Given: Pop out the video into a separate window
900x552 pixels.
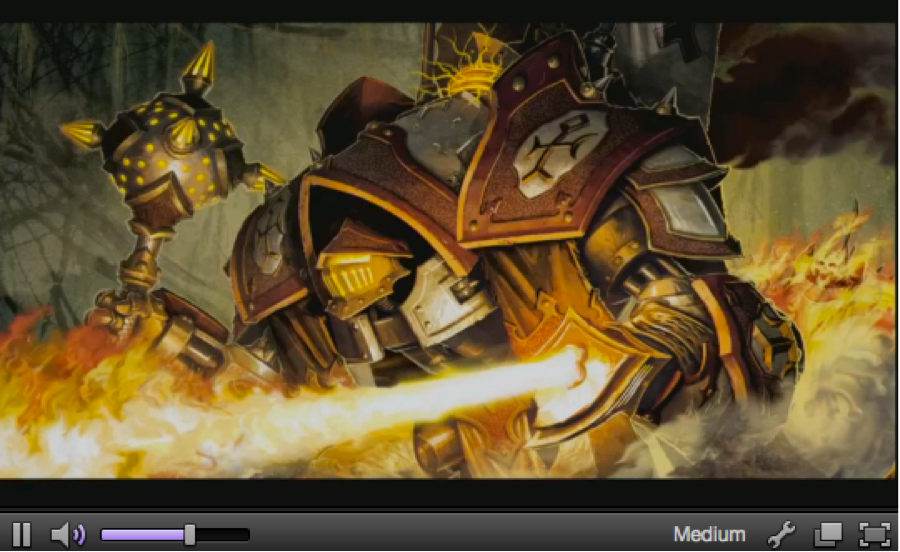Looking at the screenshot, I should (827, 534).
